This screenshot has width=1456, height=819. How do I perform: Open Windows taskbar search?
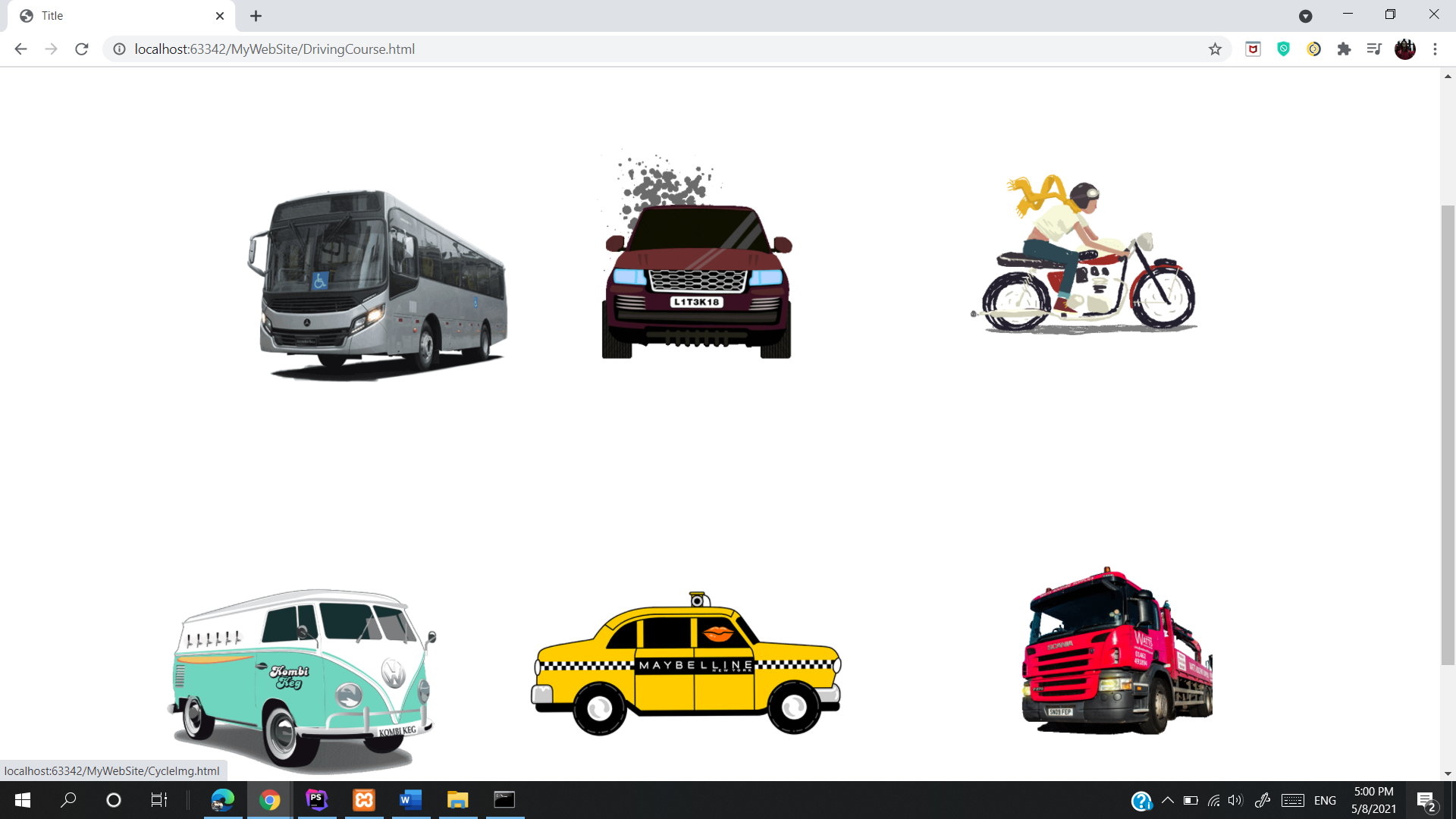[68, 800]
